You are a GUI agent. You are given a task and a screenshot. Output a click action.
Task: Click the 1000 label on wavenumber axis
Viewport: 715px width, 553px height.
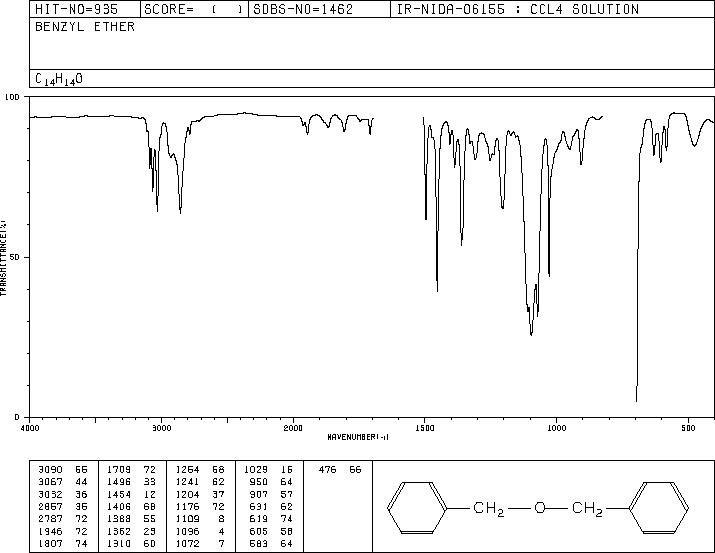pyautogui.click(x=556, y=428)
